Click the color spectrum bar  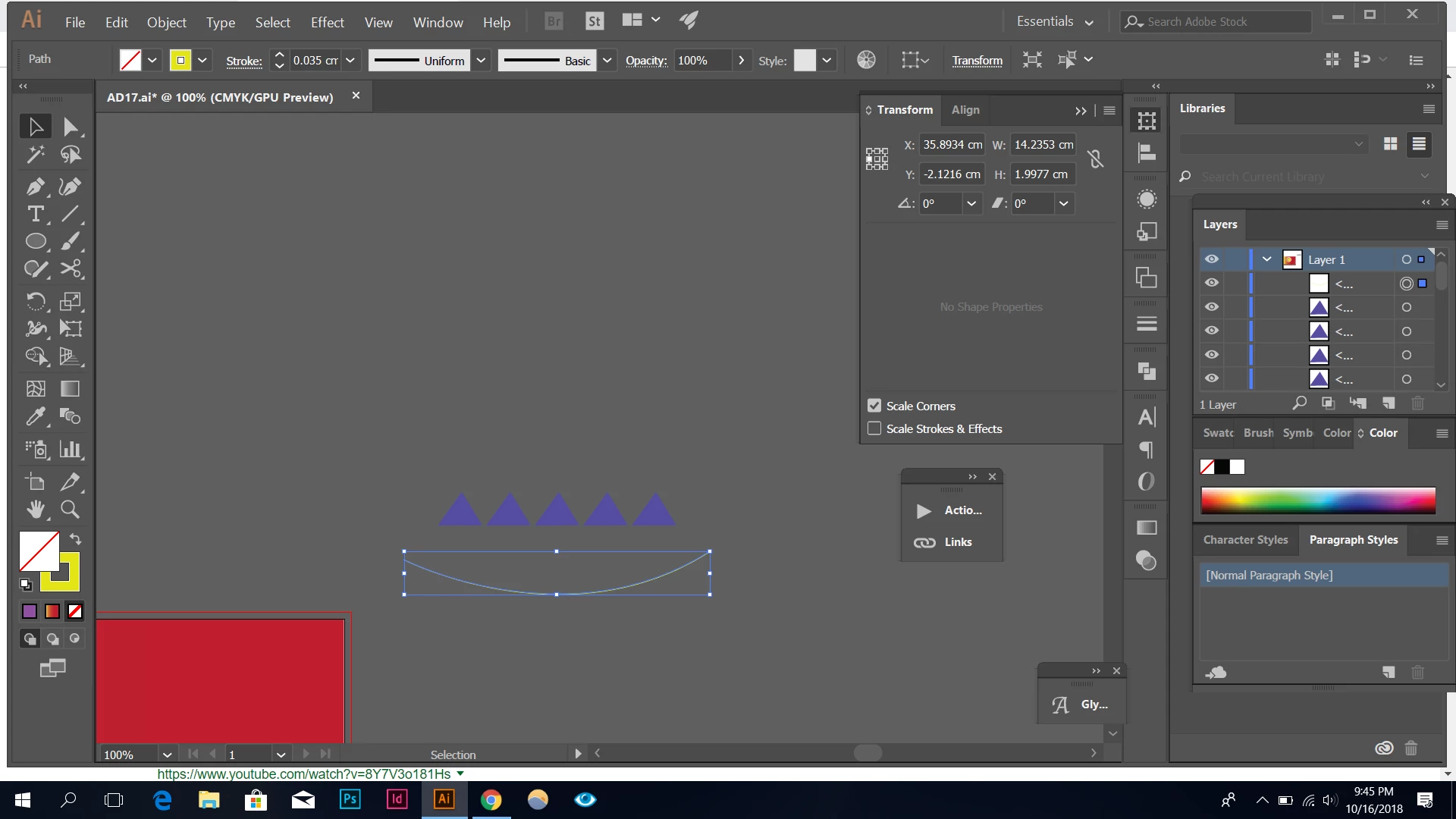click(1318, 500)
